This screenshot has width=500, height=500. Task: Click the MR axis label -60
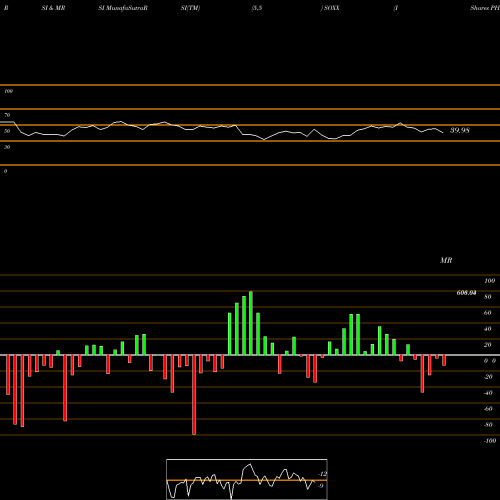point(488,409)
